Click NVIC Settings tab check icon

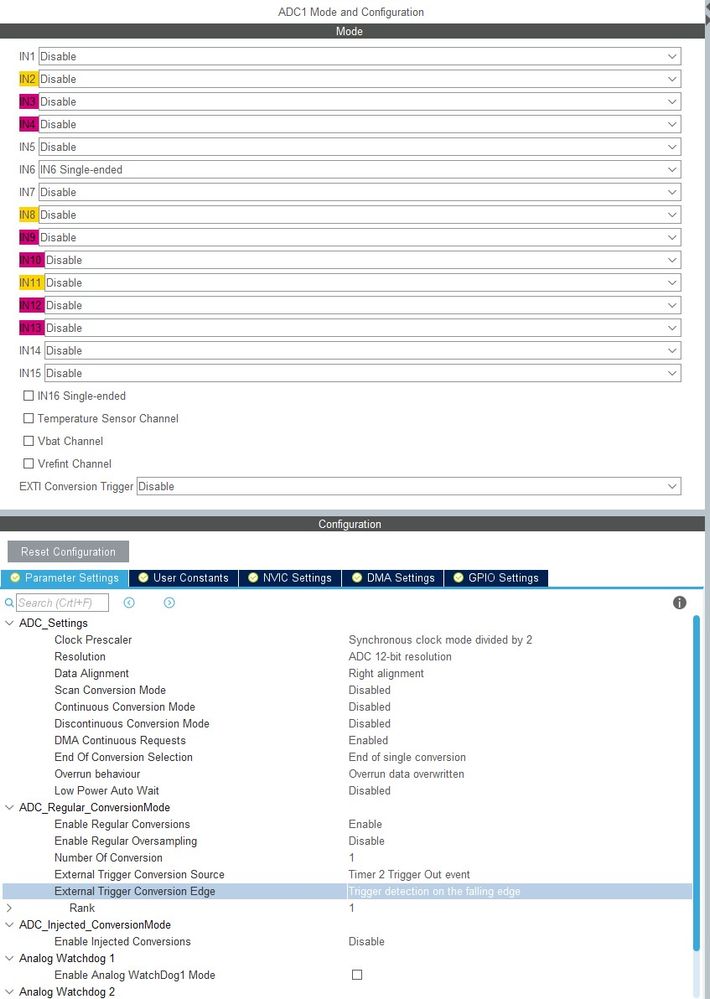(x=253, y=577)
